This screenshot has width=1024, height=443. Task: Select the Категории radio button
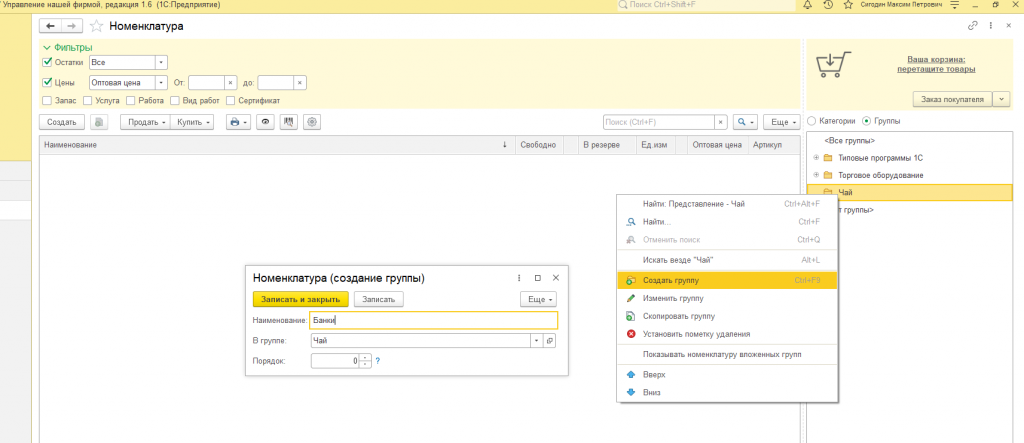812,121
